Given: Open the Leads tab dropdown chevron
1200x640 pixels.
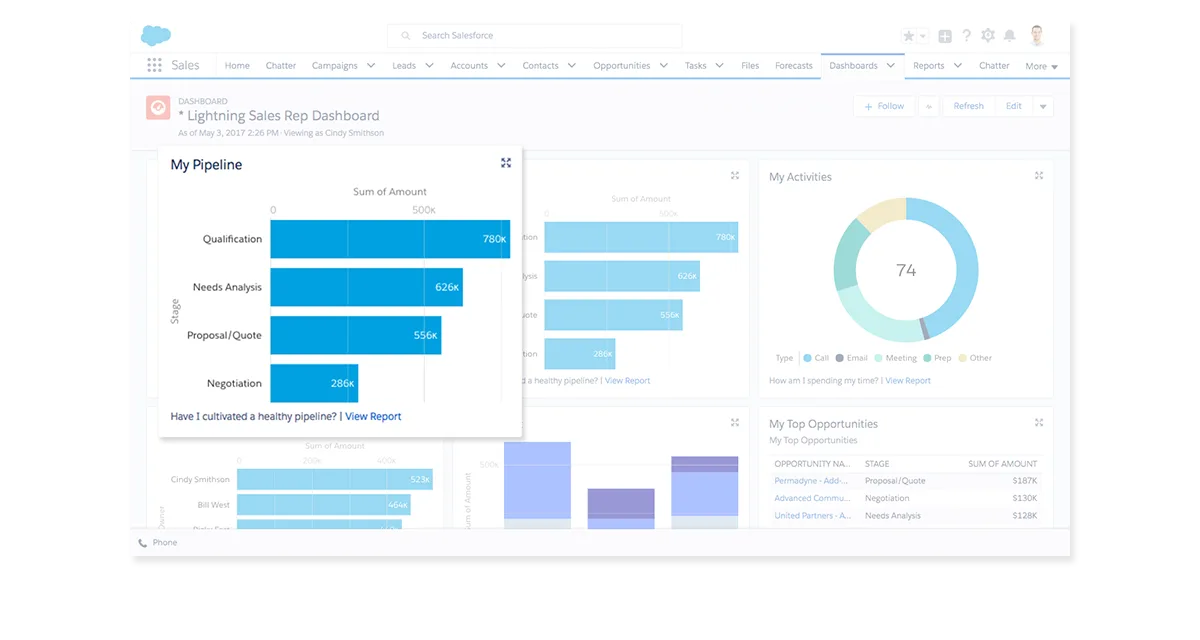Looking at the screenshot, I should click(429, 66).
